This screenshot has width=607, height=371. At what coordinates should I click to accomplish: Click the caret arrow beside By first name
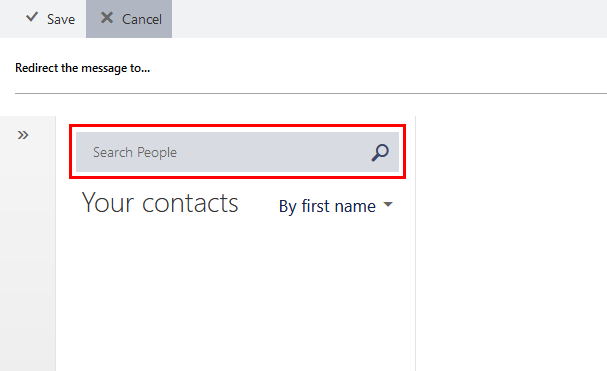[388, 204]
